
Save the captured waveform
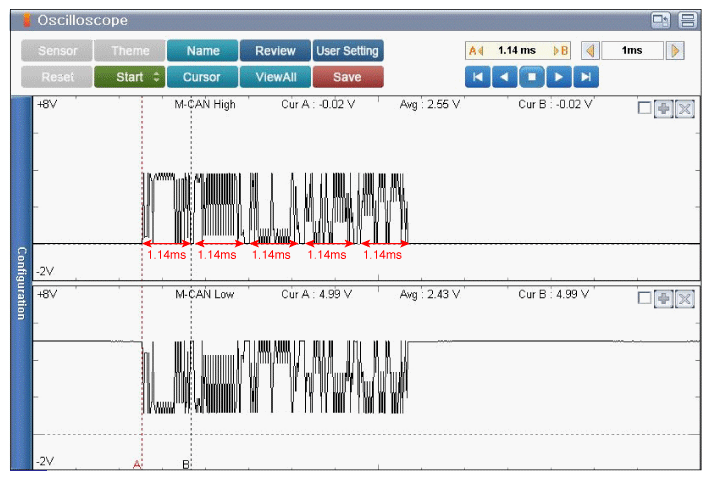[348, 77]
